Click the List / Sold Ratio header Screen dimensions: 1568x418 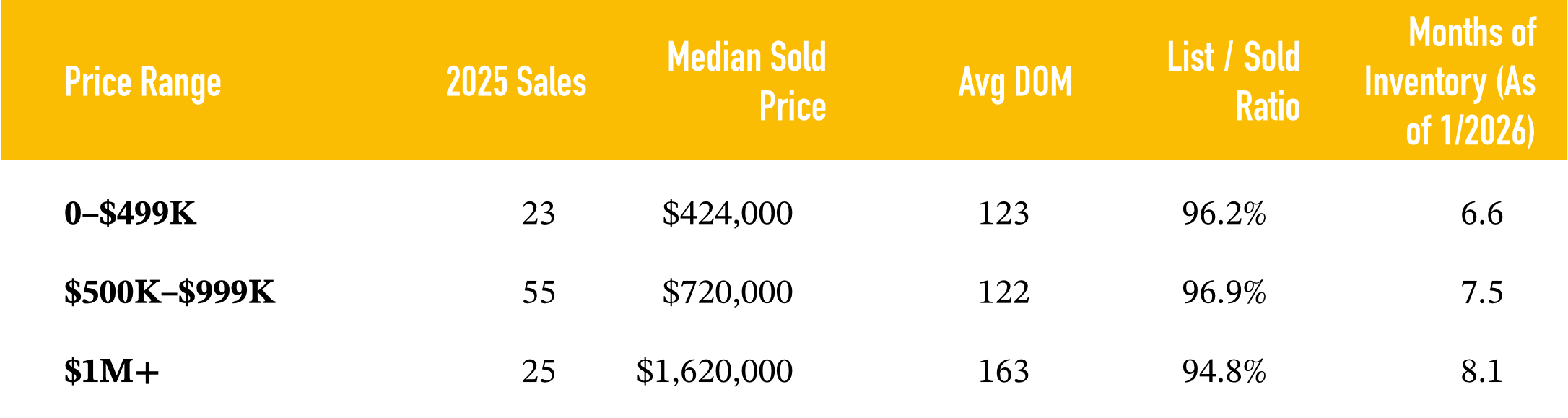click(1233, 82)
